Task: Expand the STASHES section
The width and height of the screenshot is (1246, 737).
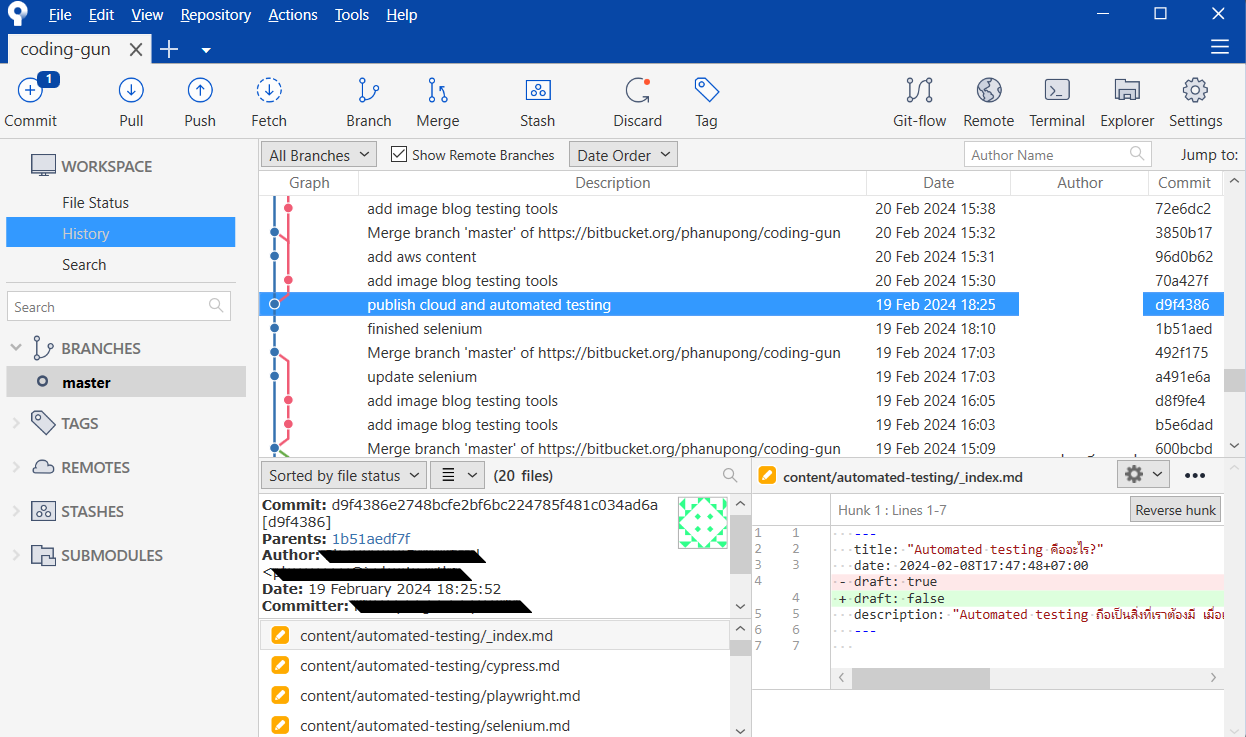Action: pyautogui.click(x=16, y=511)
